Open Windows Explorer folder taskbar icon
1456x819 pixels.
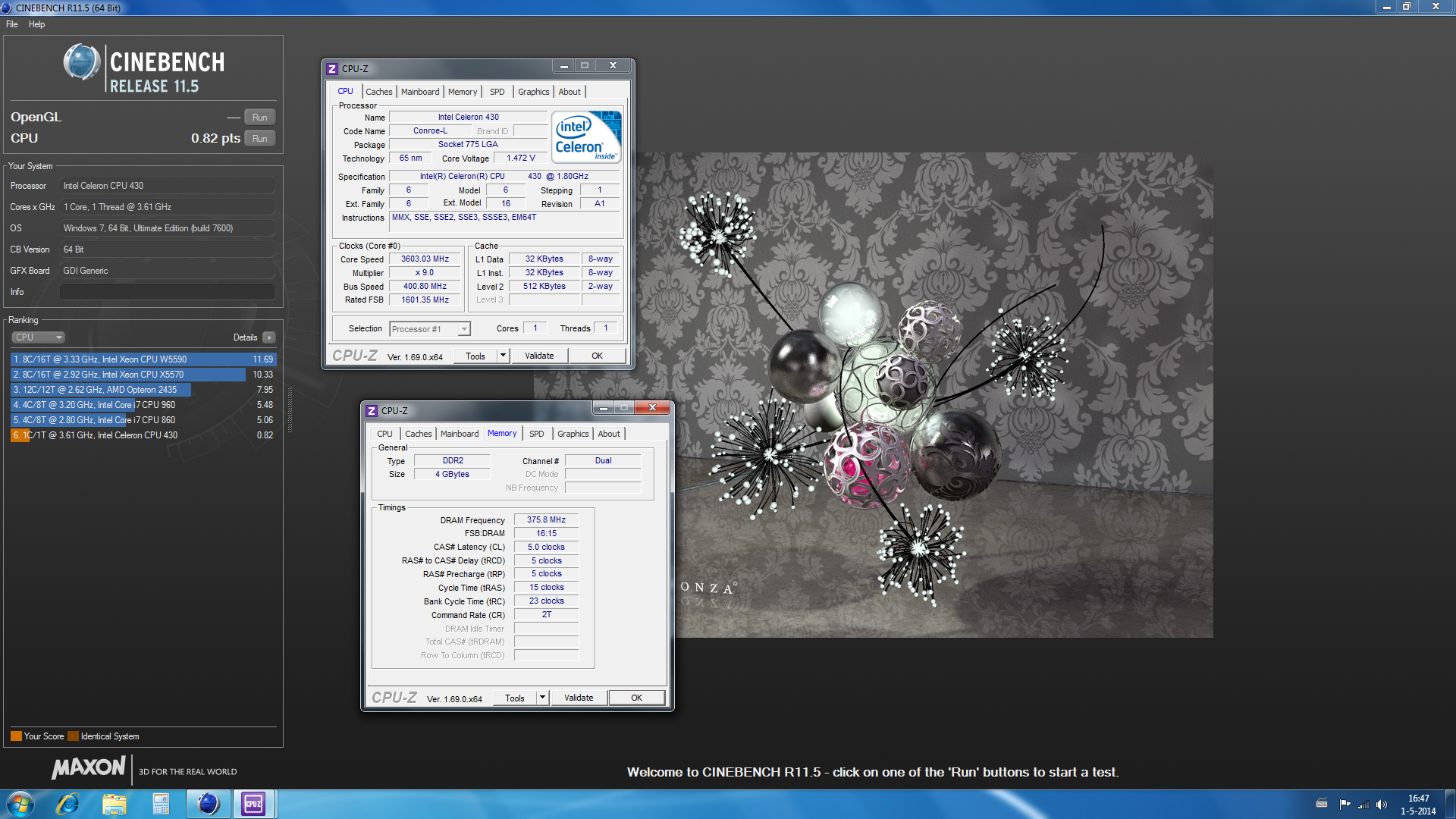(x=115, y=804)
